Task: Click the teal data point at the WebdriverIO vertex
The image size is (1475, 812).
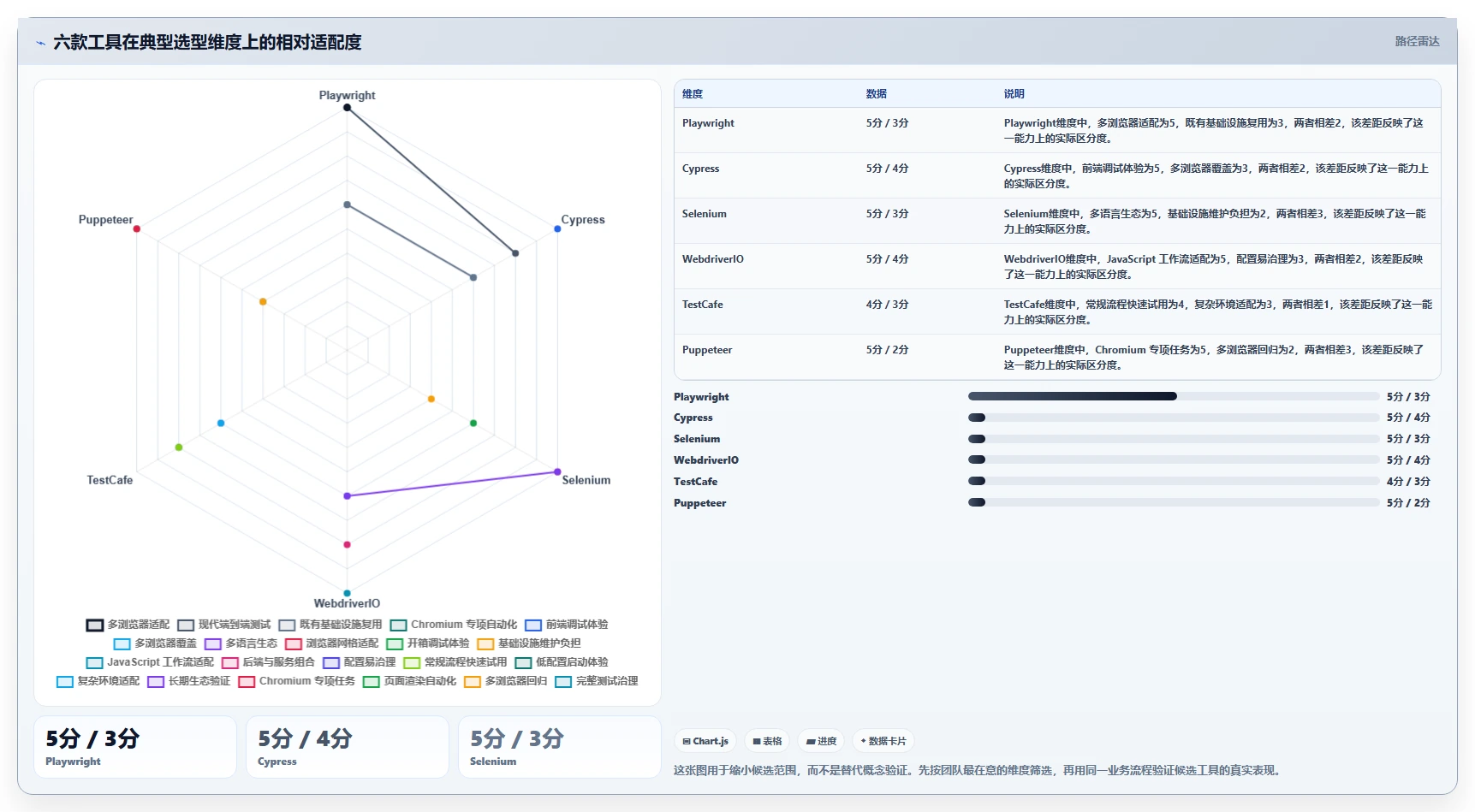Action: pos(347,593)
